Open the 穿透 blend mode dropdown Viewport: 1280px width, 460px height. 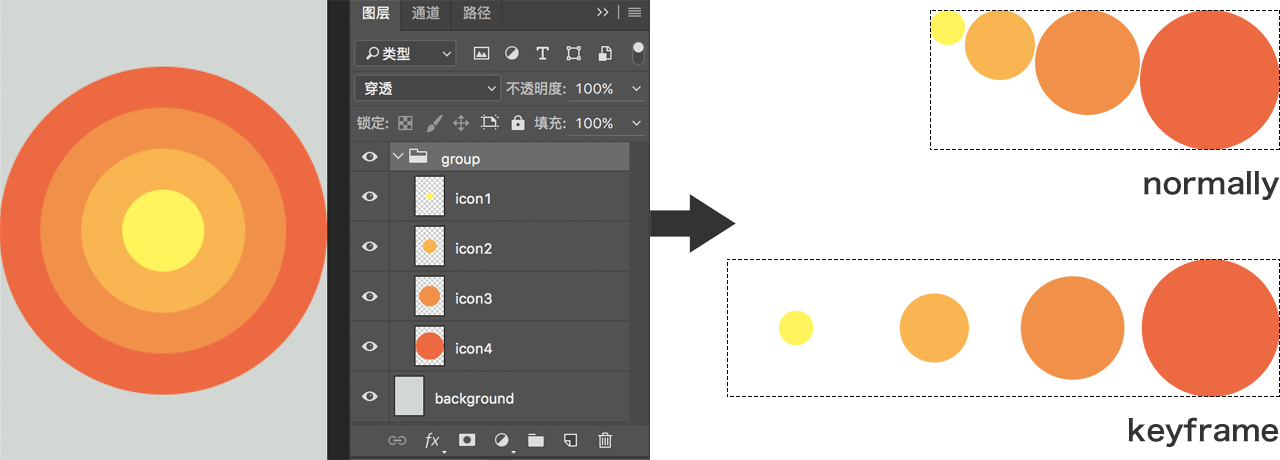pos(428,89)
